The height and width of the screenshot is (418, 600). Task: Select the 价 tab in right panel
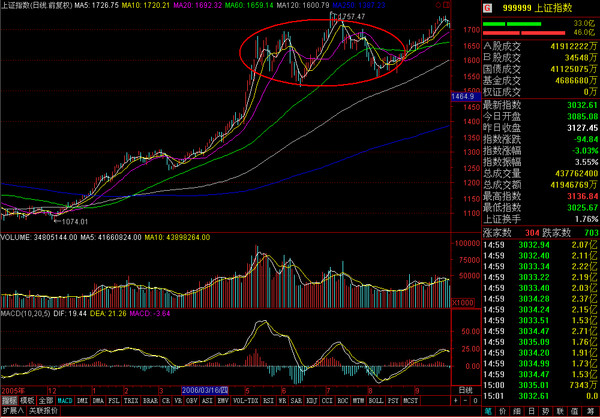(503, 411)
